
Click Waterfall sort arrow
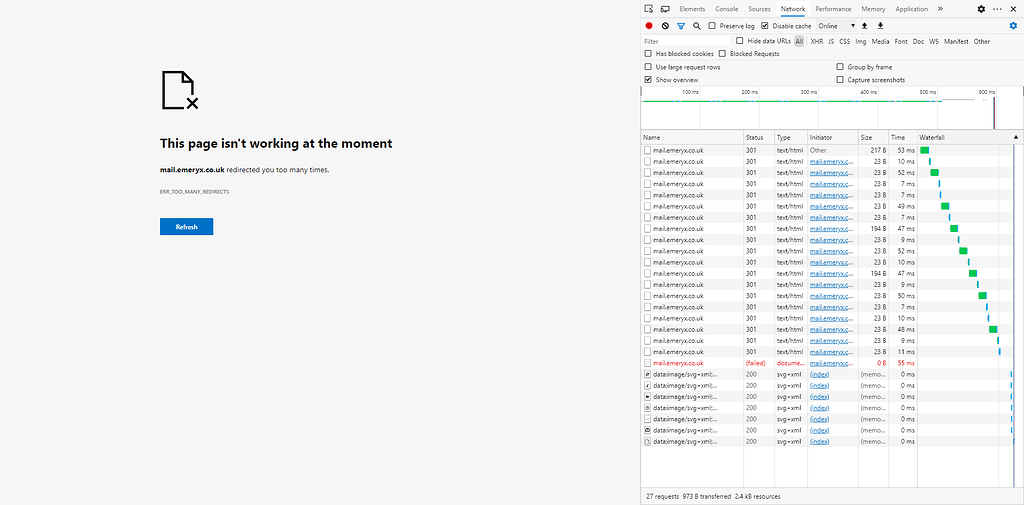coord(1016,137)
